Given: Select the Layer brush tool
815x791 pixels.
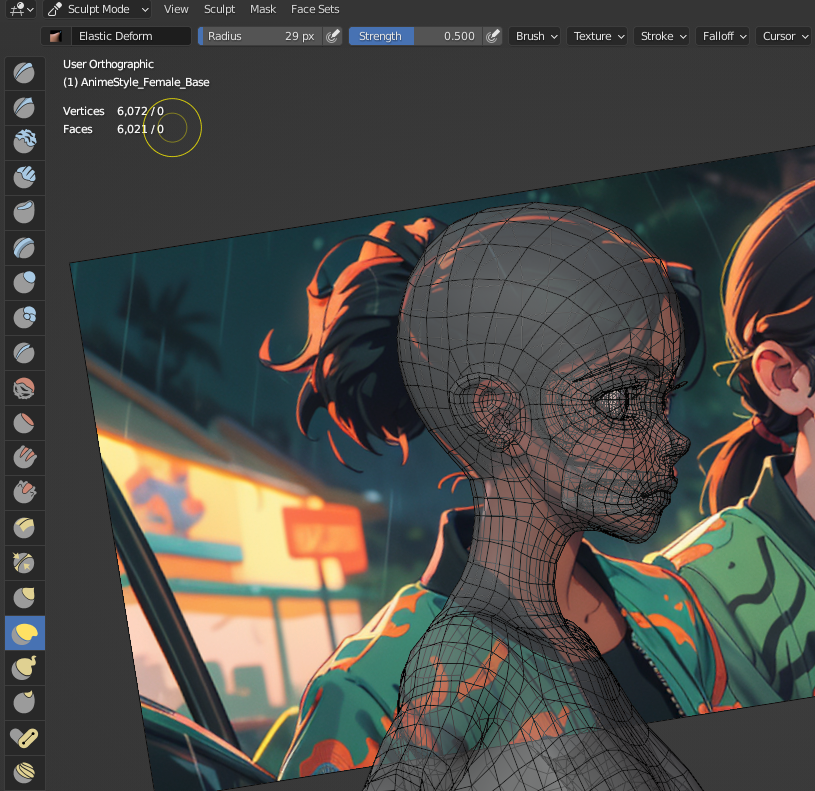Looking at the screenshot, I should coord(24,247).
